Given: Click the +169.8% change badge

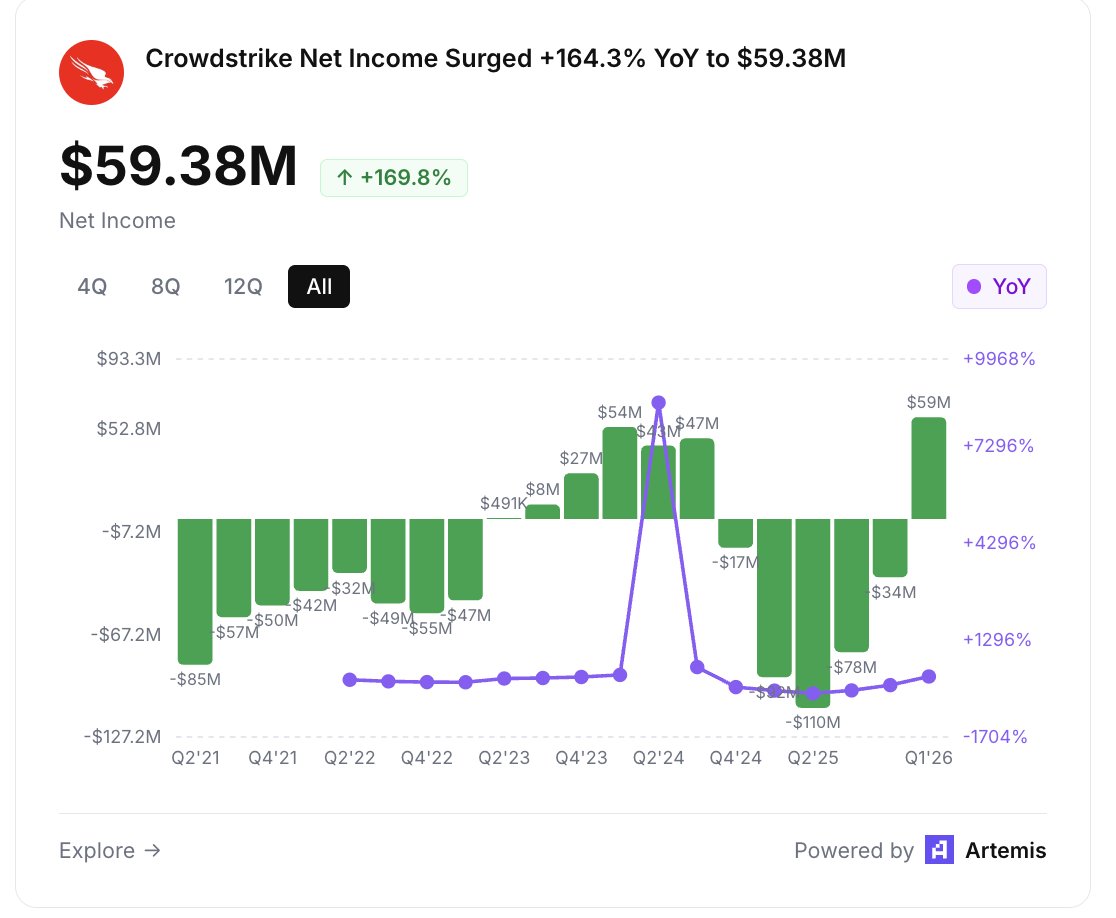Looking at the screenshot, I should point(394,177).
